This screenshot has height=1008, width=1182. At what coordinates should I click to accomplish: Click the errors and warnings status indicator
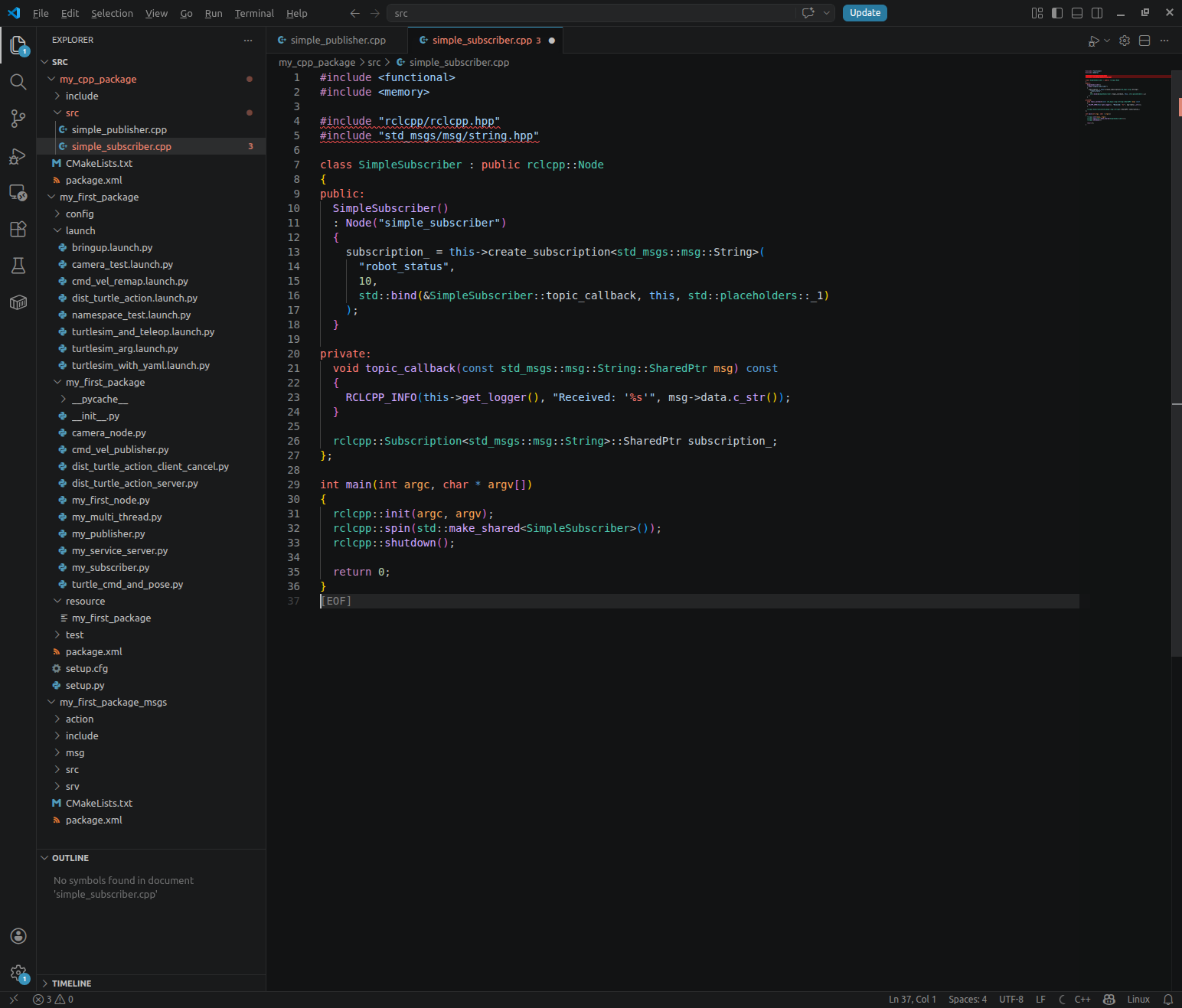[53, 1000]
